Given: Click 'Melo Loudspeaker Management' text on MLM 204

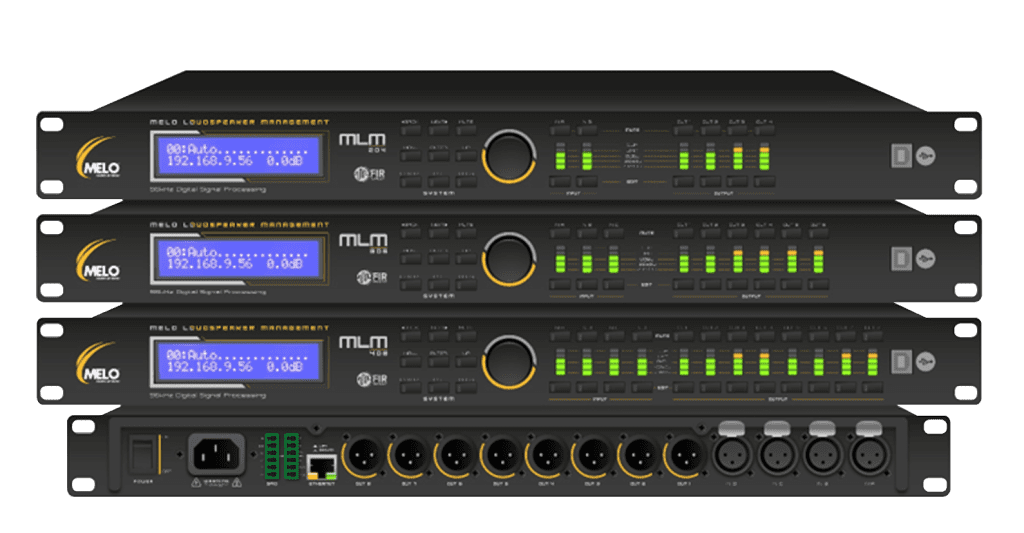Looking at the screenshot, I should pyautogui.click(x=239, y=122).
